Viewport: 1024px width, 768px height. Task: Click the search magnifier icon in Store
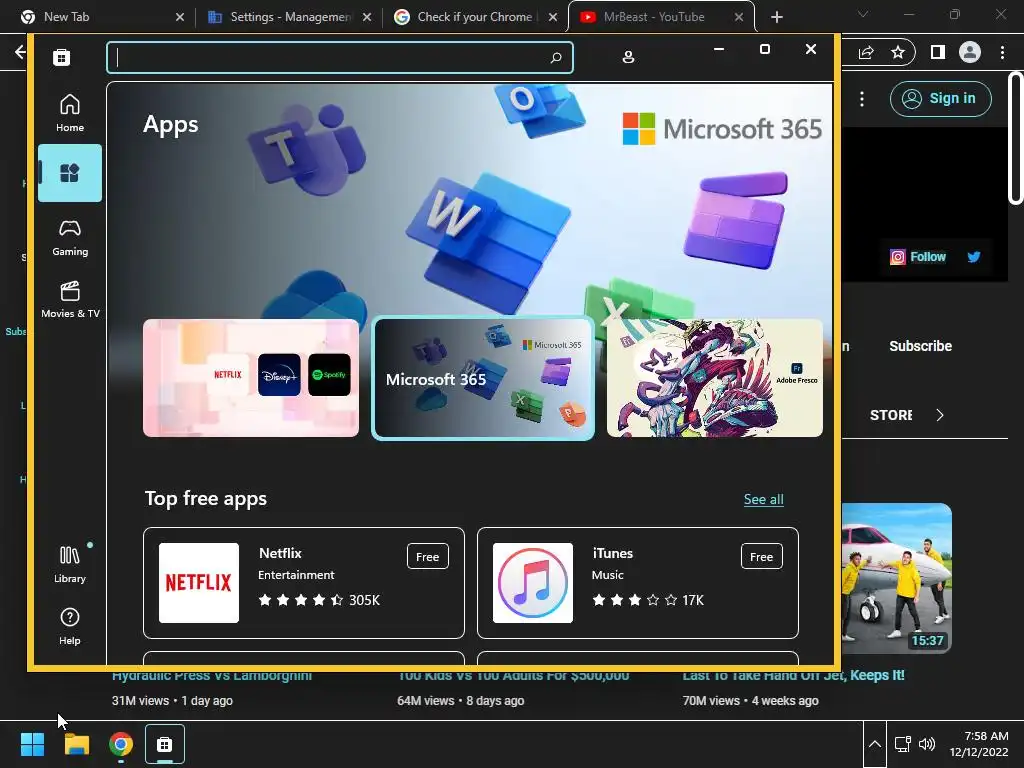click(x=556, y=57)
